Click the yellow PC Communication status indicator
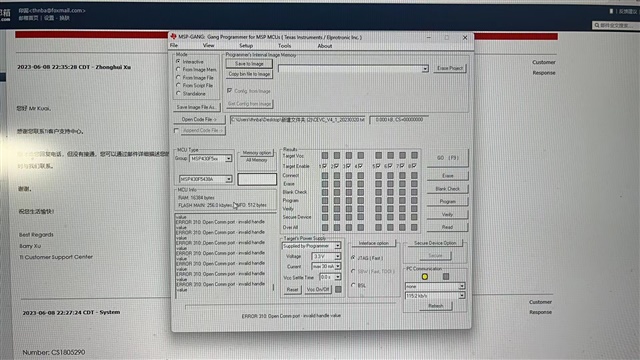 [424, 277]
